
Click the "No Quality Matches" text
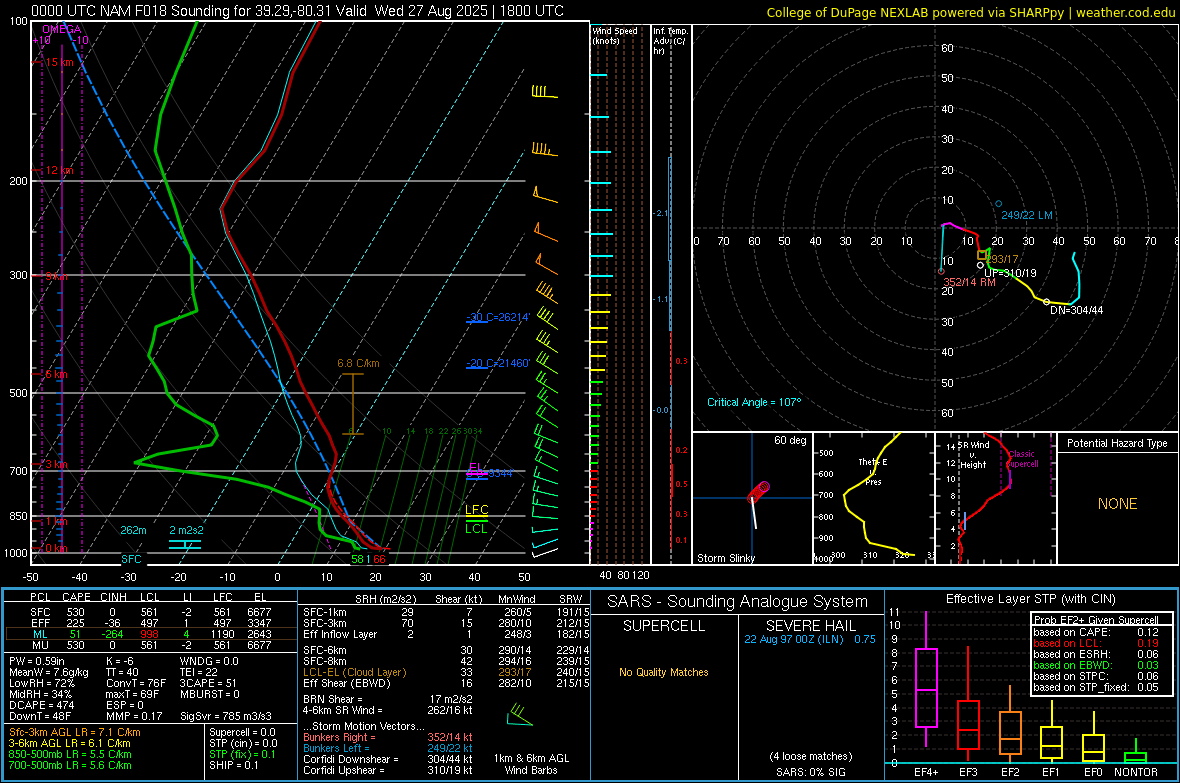tap(664, 672)
